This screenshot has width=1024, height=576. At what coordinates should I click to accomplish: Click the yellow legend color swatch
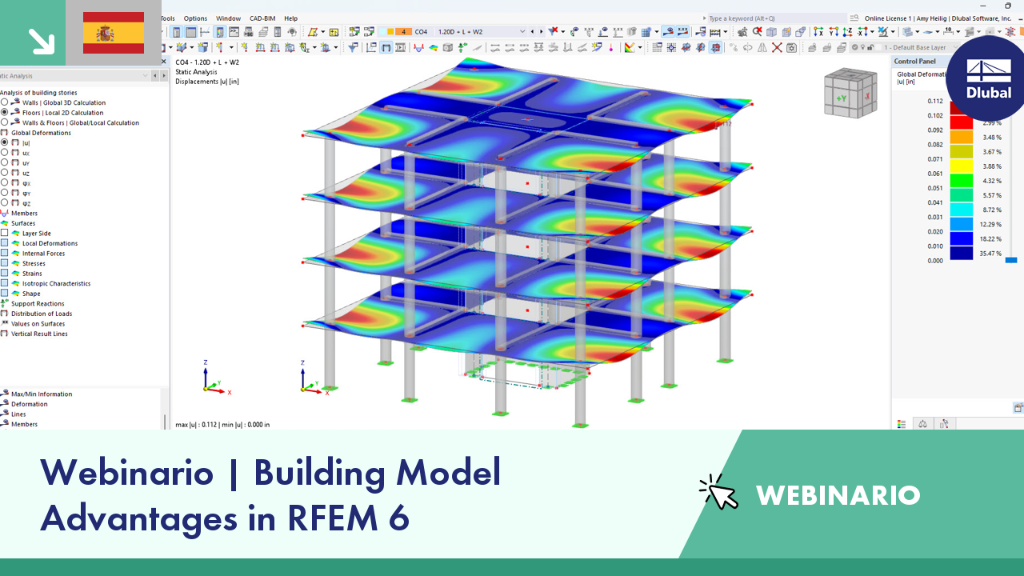click(961, 166)
